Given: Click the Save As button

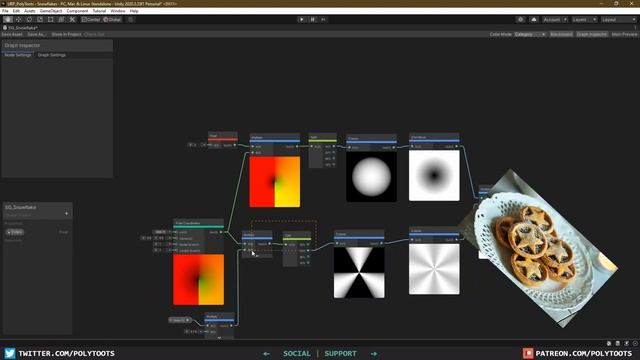Looking at the screenshot, I should pyautogui.click(x=37, y=34).
